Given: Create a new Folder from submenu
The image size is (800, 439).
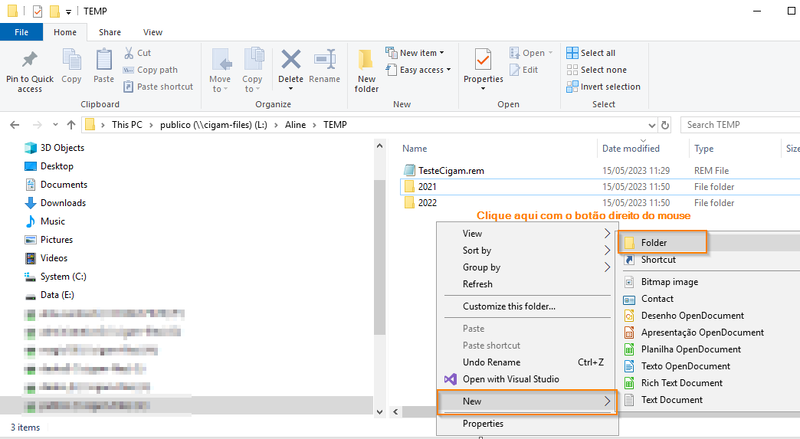Looking at the screenshot, I should pyautogui.click(x=662, y=242).
